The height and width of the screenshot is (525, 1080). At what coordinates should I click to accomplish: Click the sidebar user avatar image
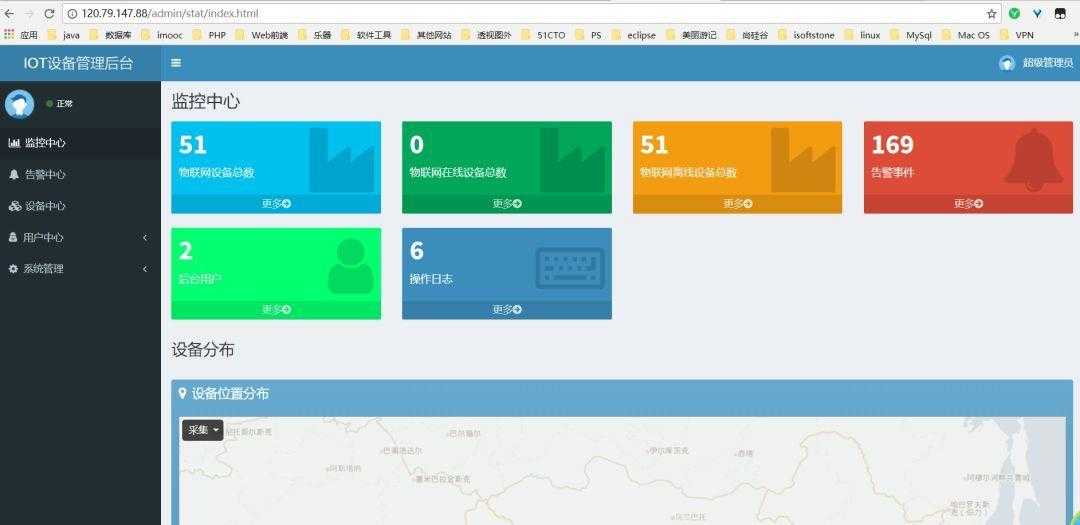click(x=19, y=103)
